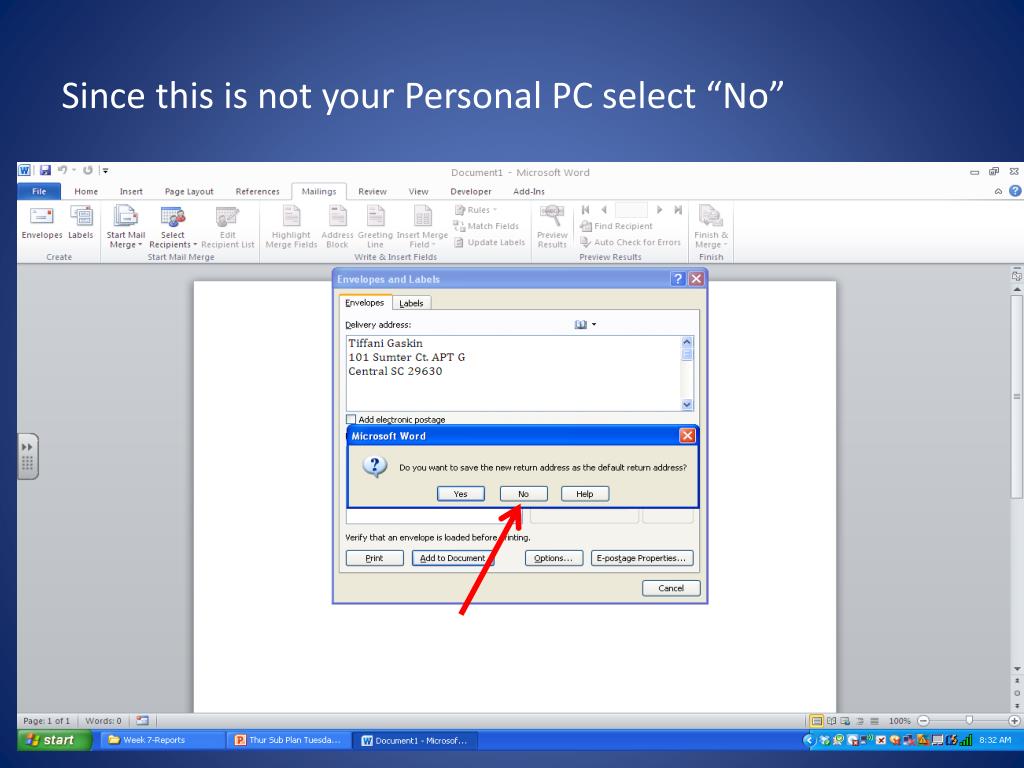Click the Labels icon in the ribbon
Screen dimensions: 1024x768
click(81, 222)
